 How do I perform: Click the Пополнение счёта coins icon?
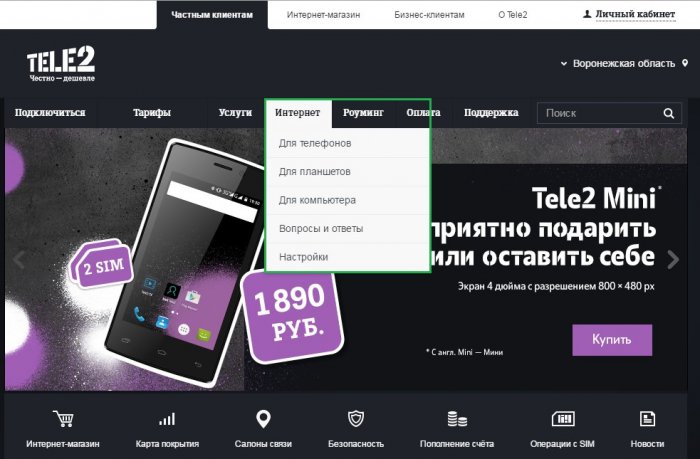(x=457, y=419)
